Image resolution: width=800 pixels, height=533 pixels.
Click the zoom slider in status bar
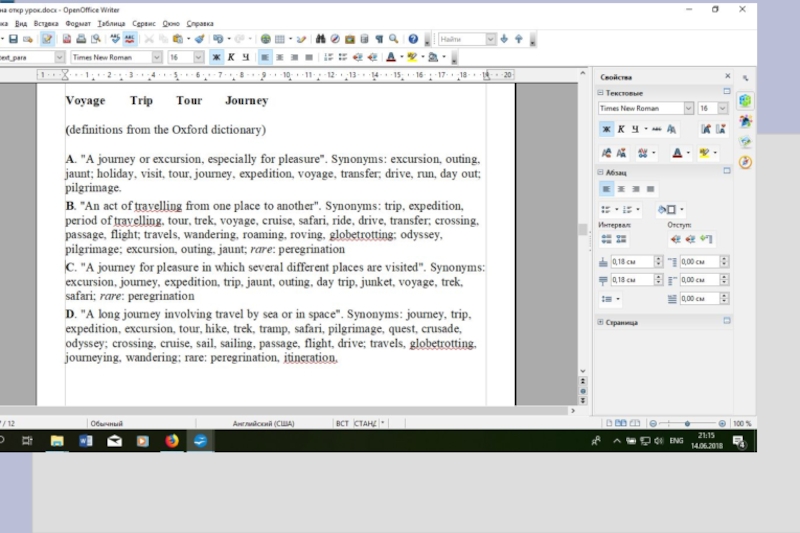(x=687, y=423)
